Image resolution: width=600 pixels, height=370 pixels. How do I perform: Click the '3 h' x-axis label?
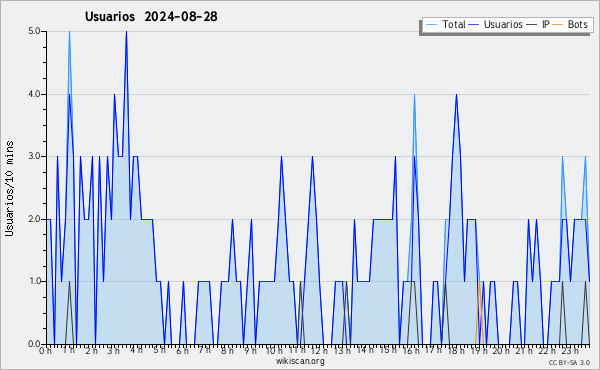point(114,350)
